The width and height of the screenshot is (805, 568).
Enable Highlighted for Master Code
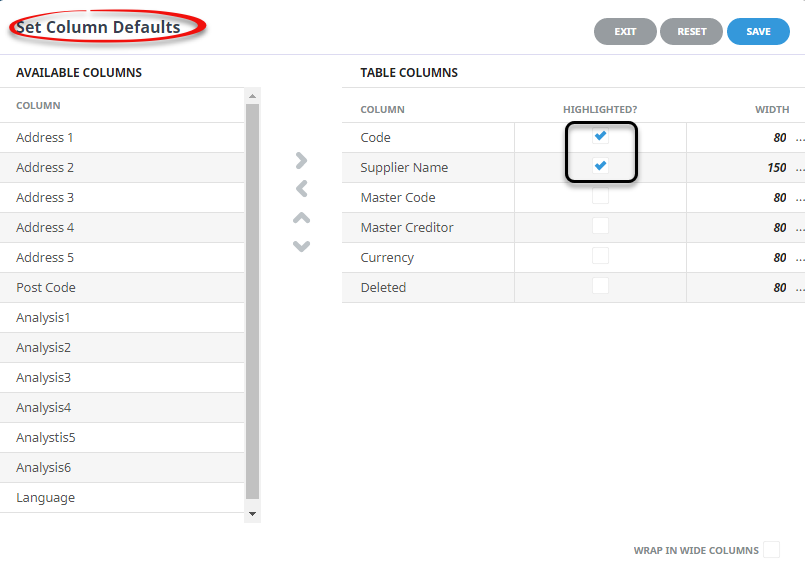click(600, 197)
